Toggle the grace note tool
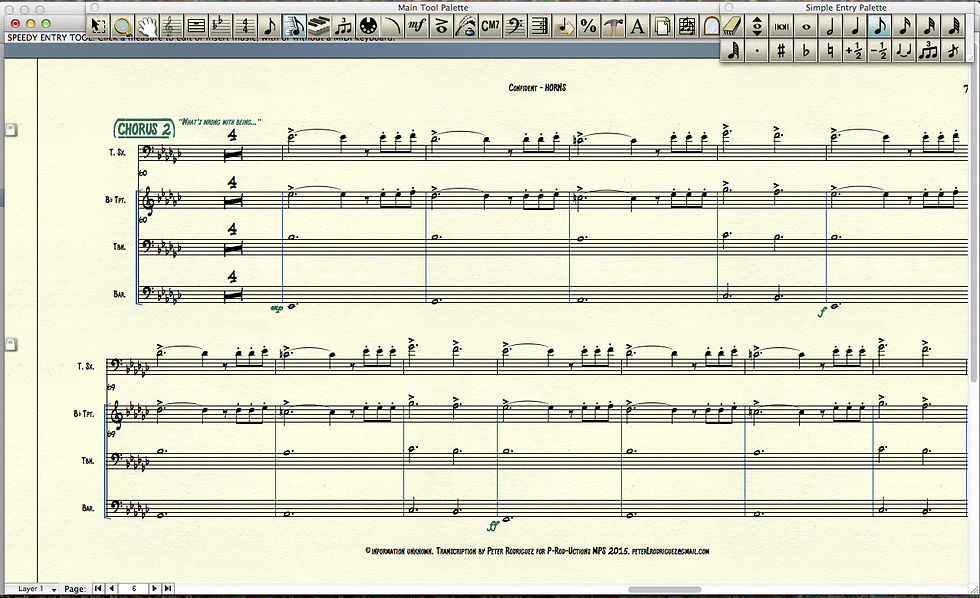This screenshot has width=980, height=598. click(953, 51)
